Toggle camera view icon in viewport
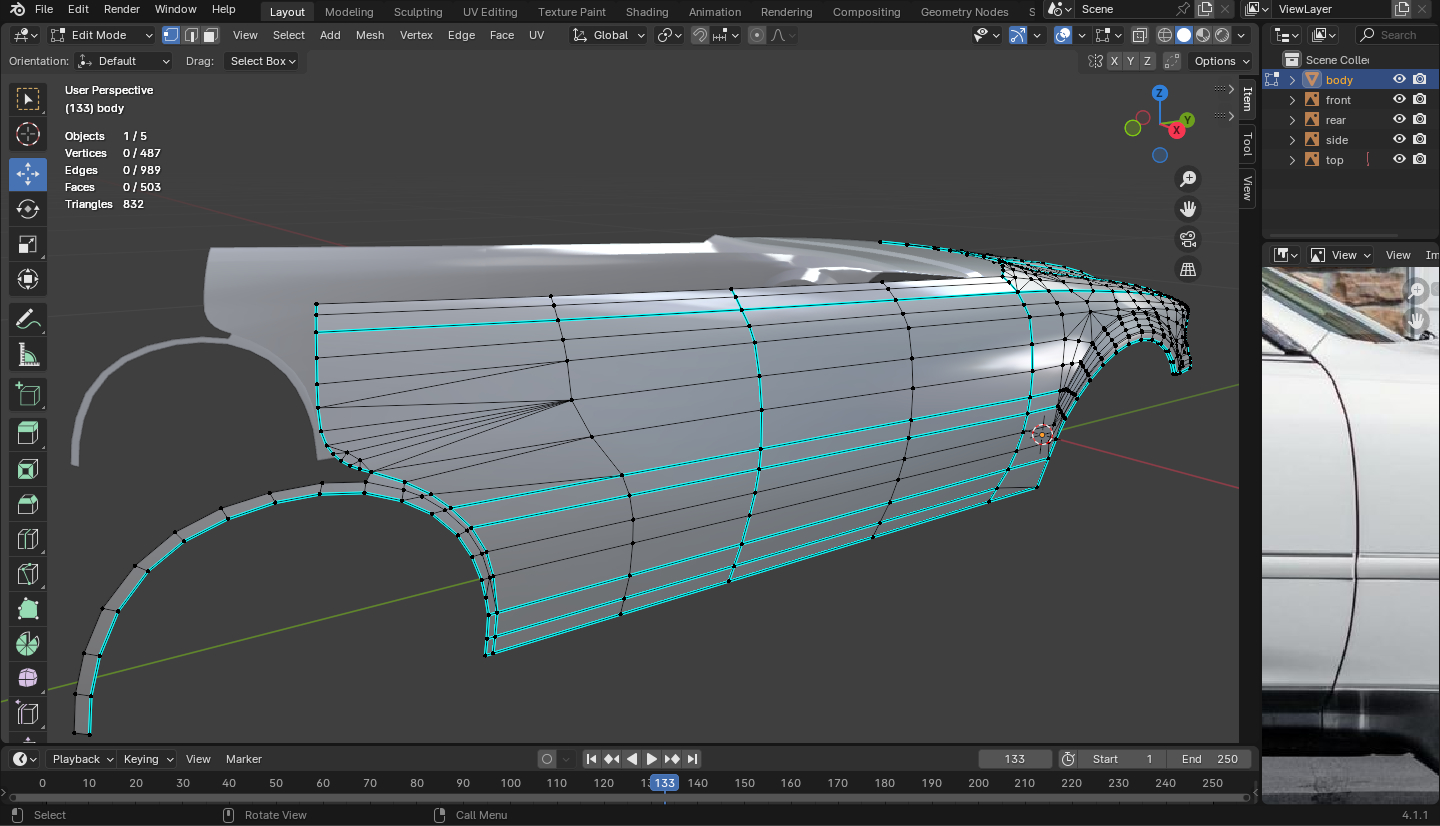The height and width of the screenshot is (826, 1440). coord(1188,239)
